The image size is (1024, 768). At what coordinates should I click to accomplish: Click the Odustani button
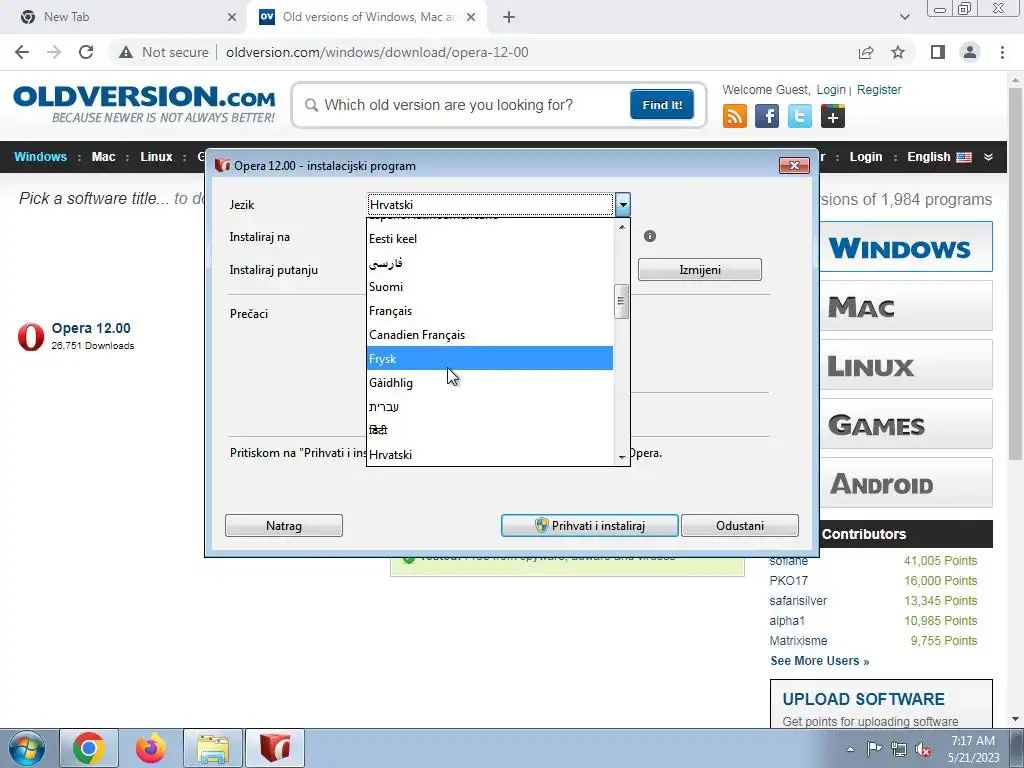pos(739,526)
